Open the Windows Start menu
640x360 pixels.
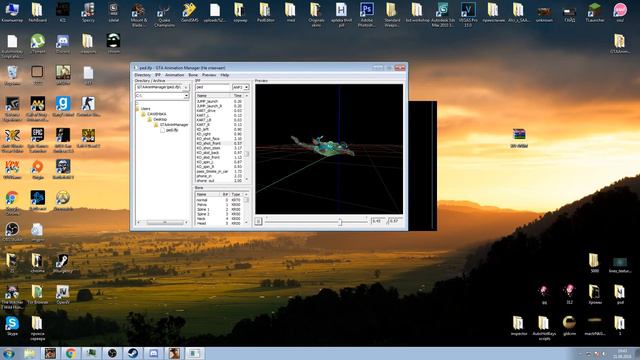pos(9,353)
